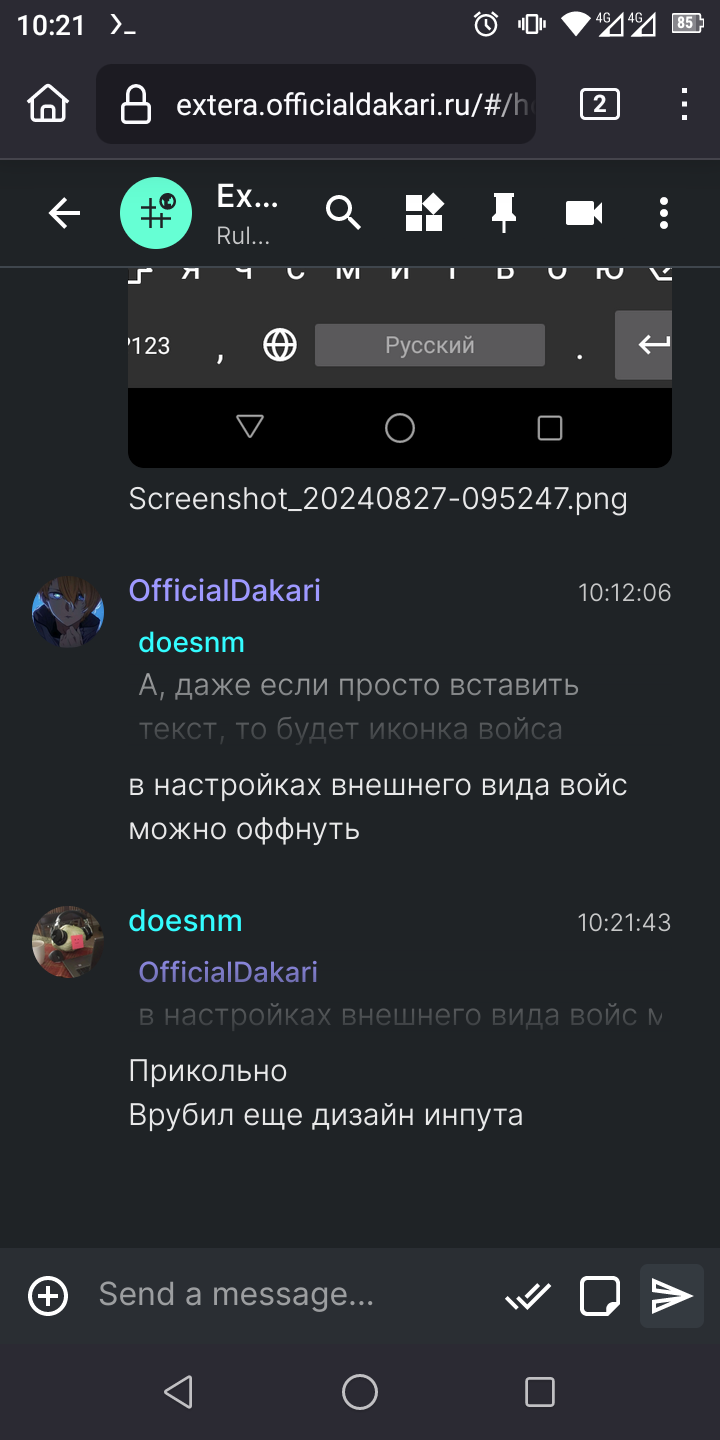Viewport: 720px width, 1440px height.
Task: Show pinned messages with the pin icon
Action: [504, 213]
